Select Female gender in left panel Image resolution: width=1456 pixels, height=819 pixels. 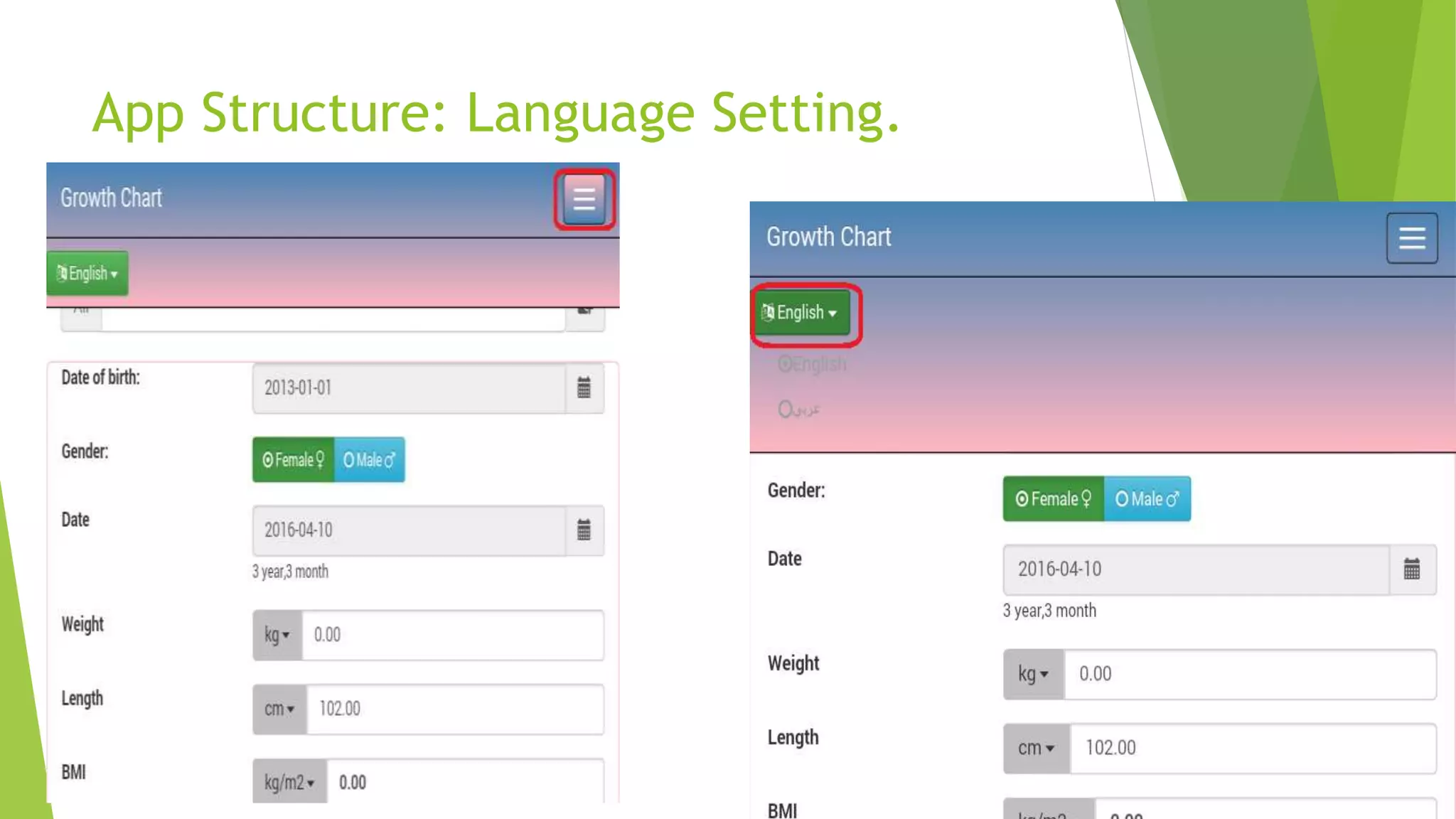point(293,460)
